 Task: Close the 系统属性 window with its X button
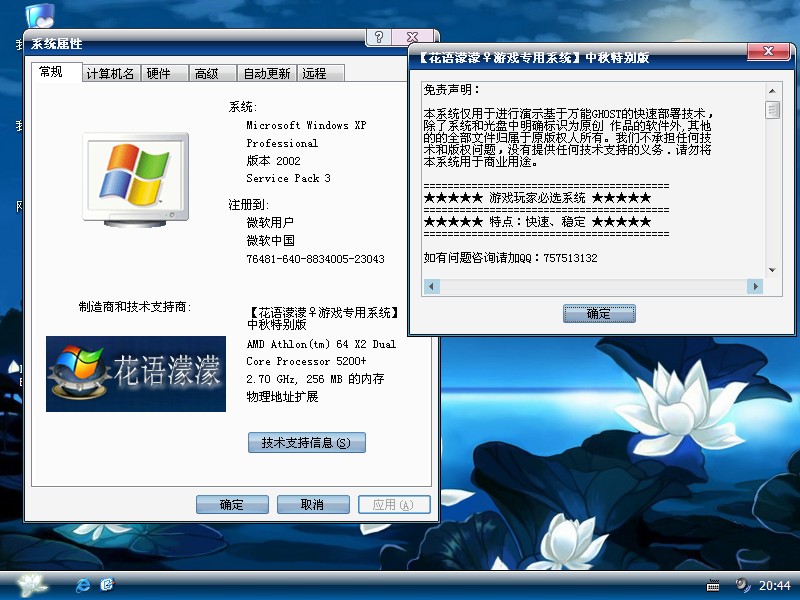coord(412,37)
